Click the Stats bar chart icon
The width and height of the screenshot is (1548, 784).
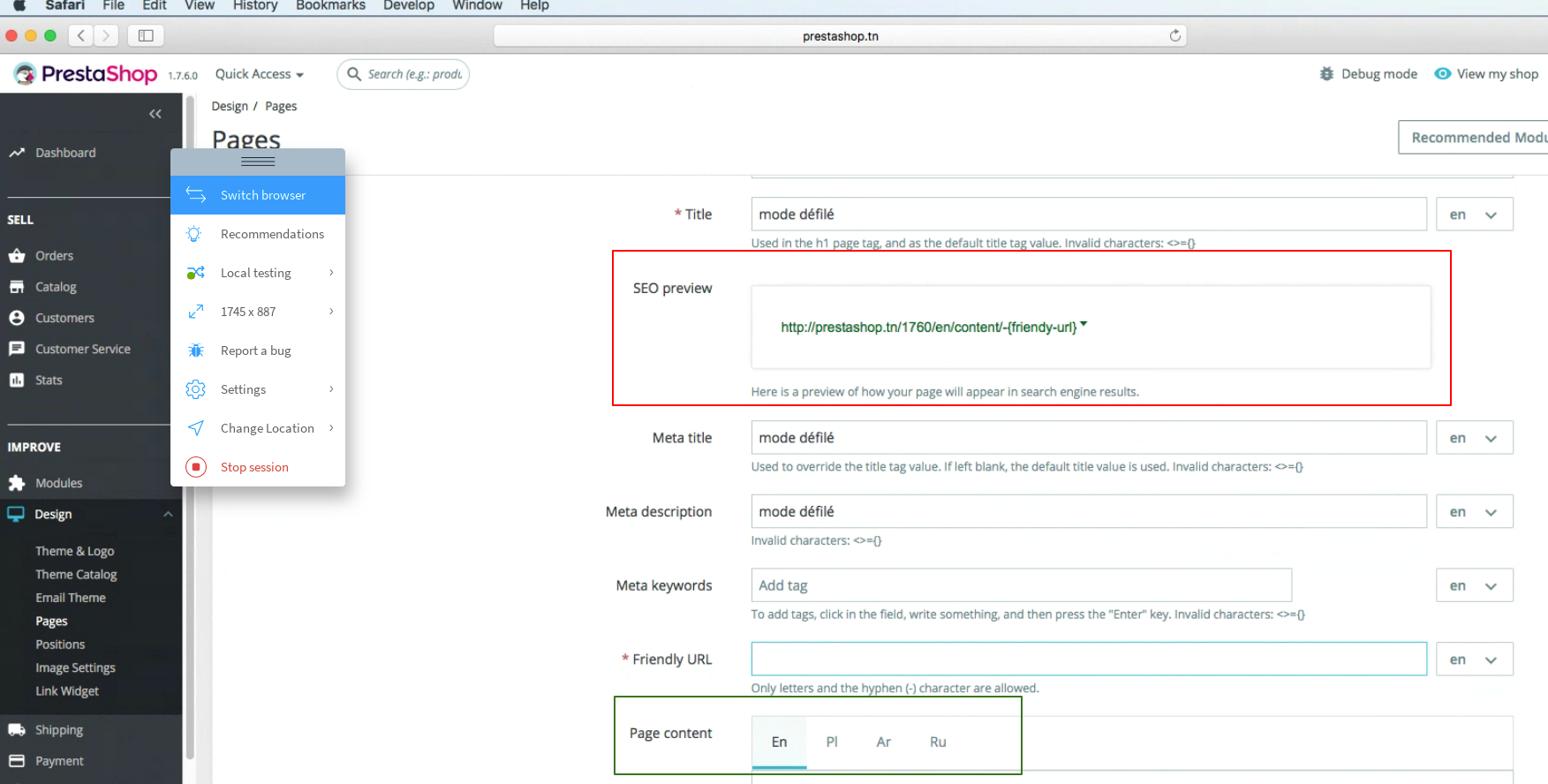[x=16, y=380]
